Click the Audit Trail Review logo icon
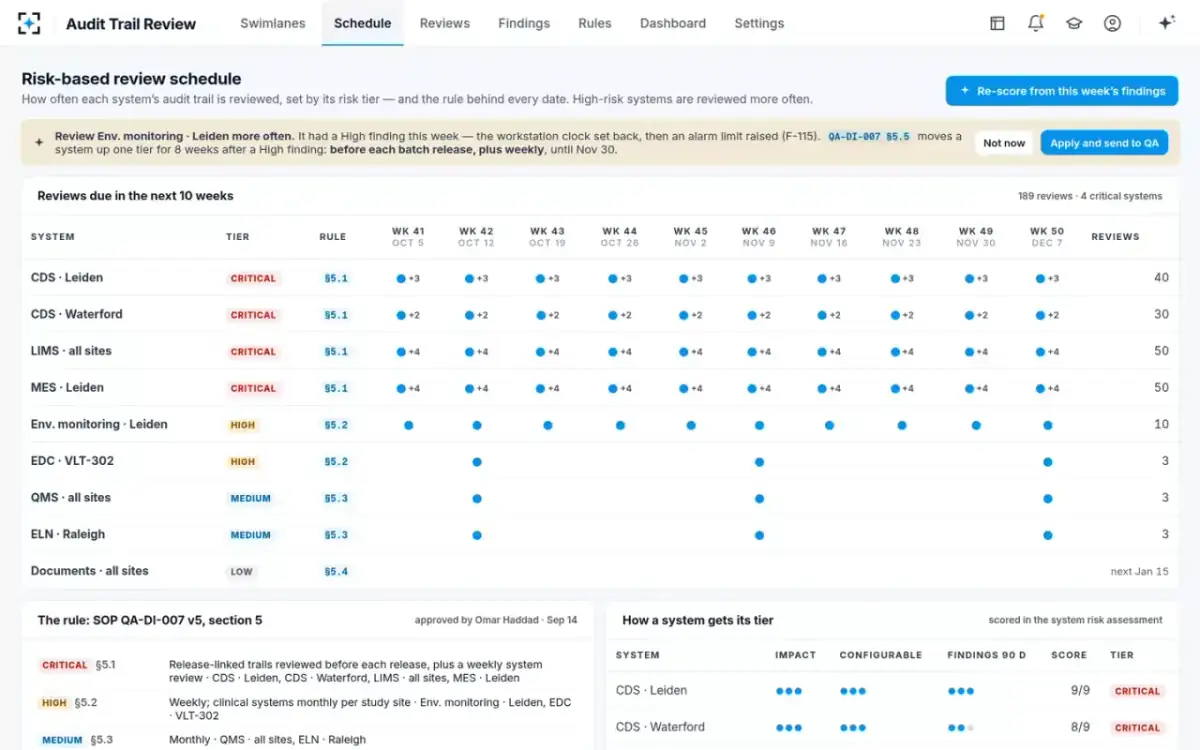This screenshot has width=1200, height=750. (x=30, y=23)
